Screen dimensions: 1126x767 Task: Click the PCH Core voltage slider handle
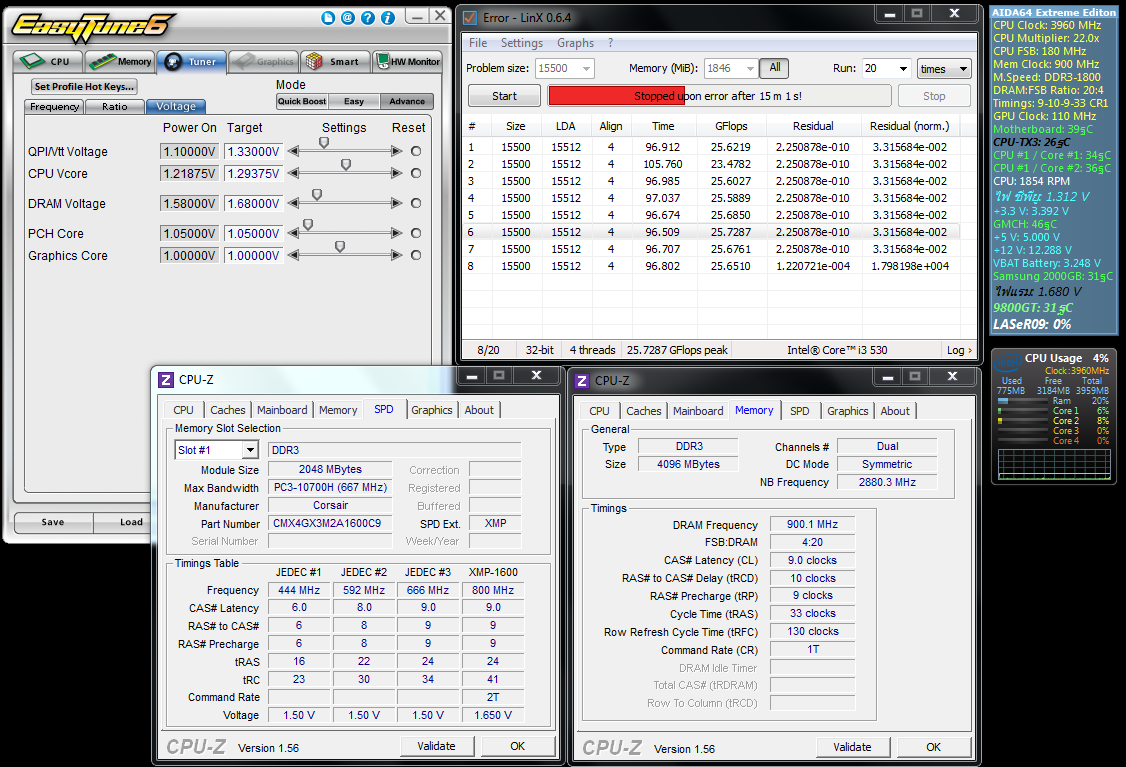coord(308,226)
